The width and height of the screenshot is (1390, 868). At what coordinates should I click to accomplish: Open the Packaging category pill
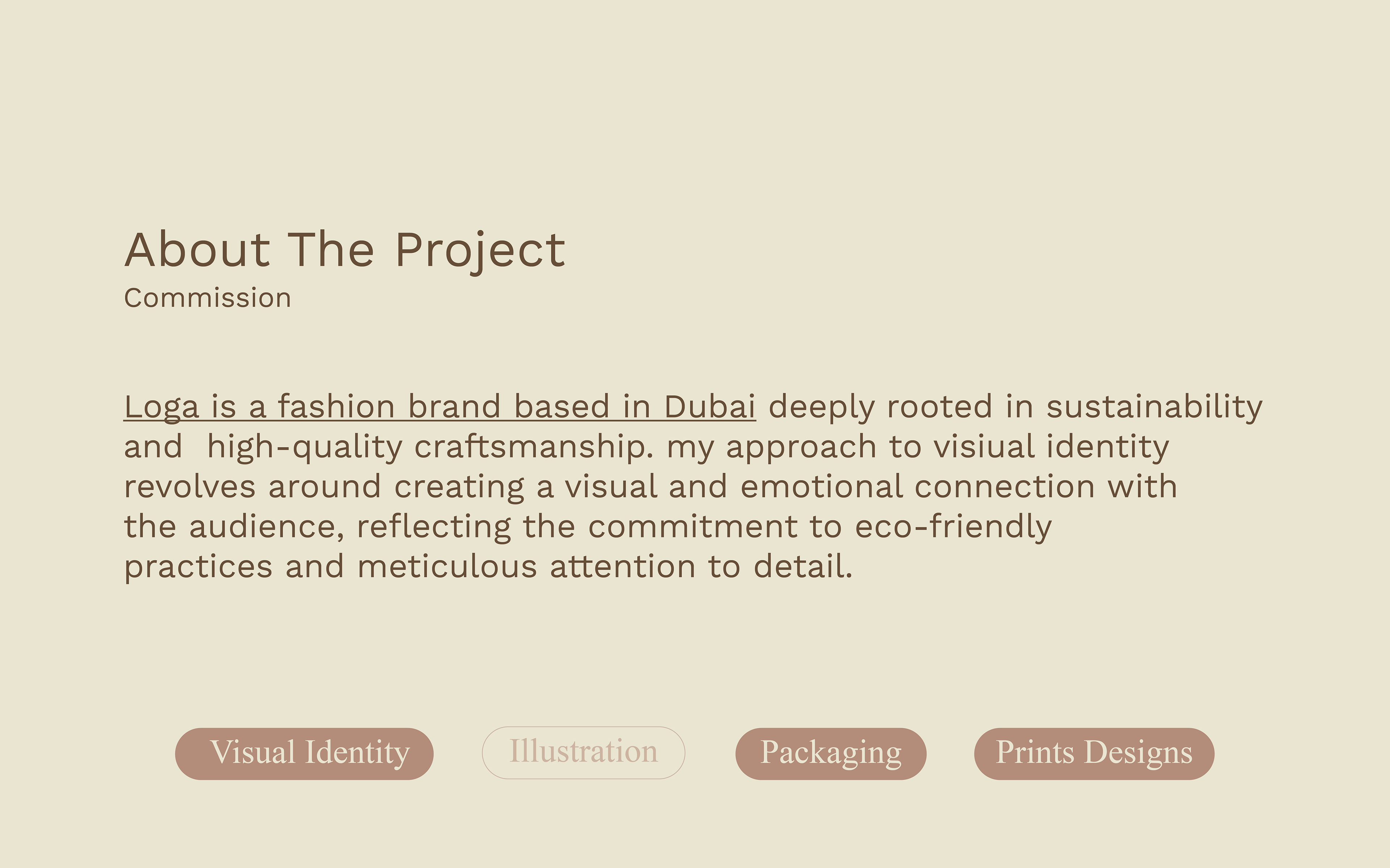pyautogui.click(x=830, y=753)
